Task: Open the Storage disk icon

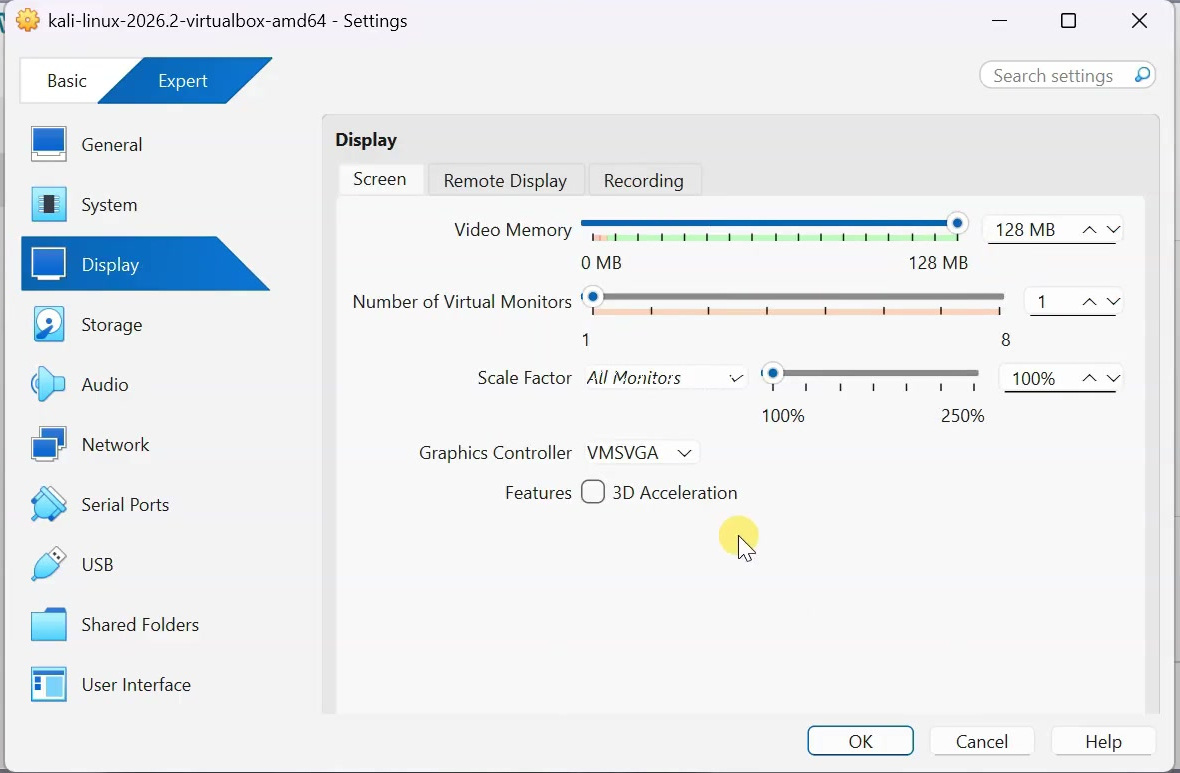Action: pyautogui.click(x=48, y=324)
